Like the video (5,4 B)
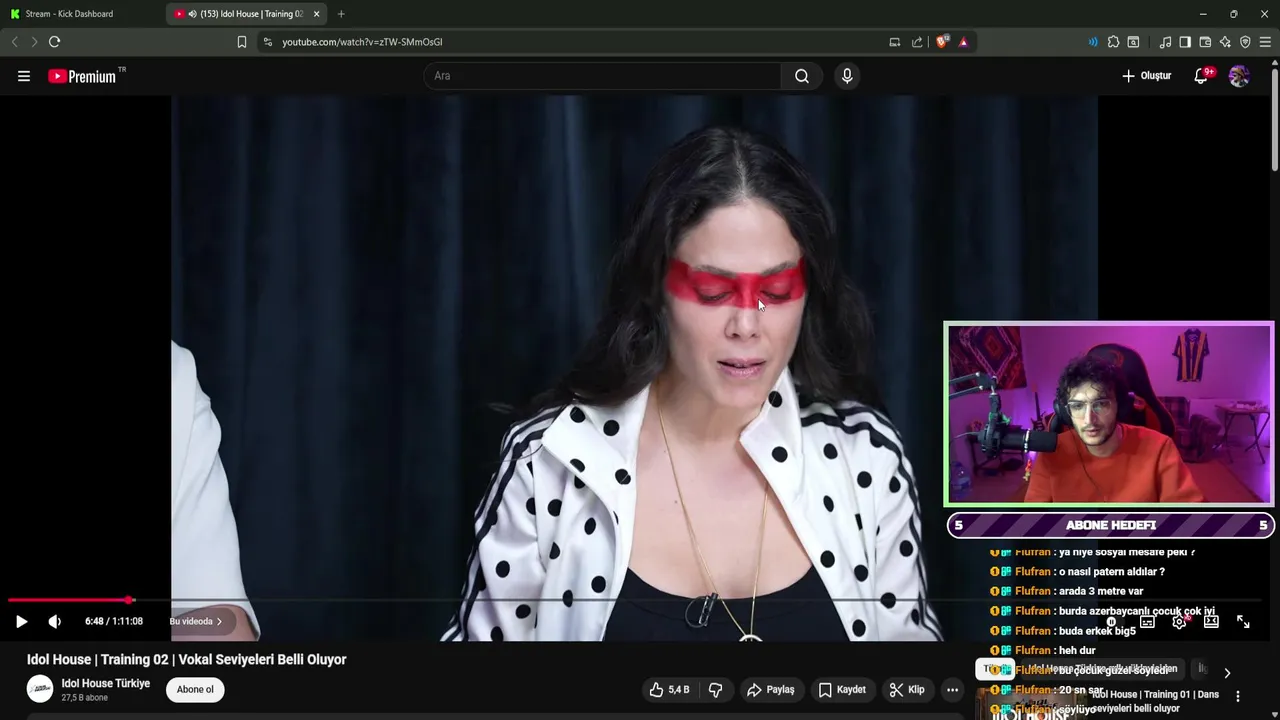The image size is (1280, 720). click(669, 690)
